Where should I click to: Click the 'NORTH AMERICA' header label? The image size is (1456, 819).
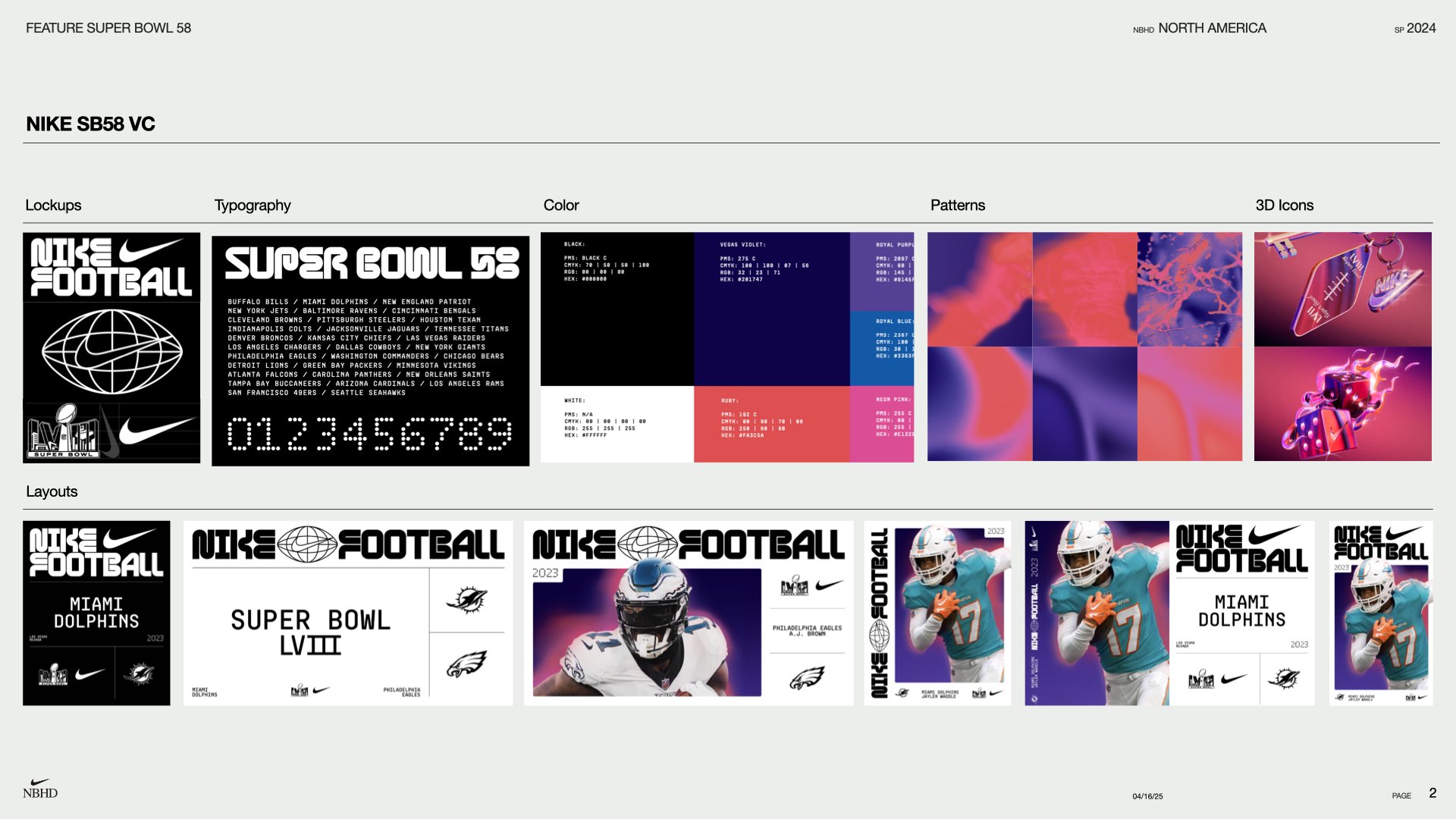tap(1212, 28)
